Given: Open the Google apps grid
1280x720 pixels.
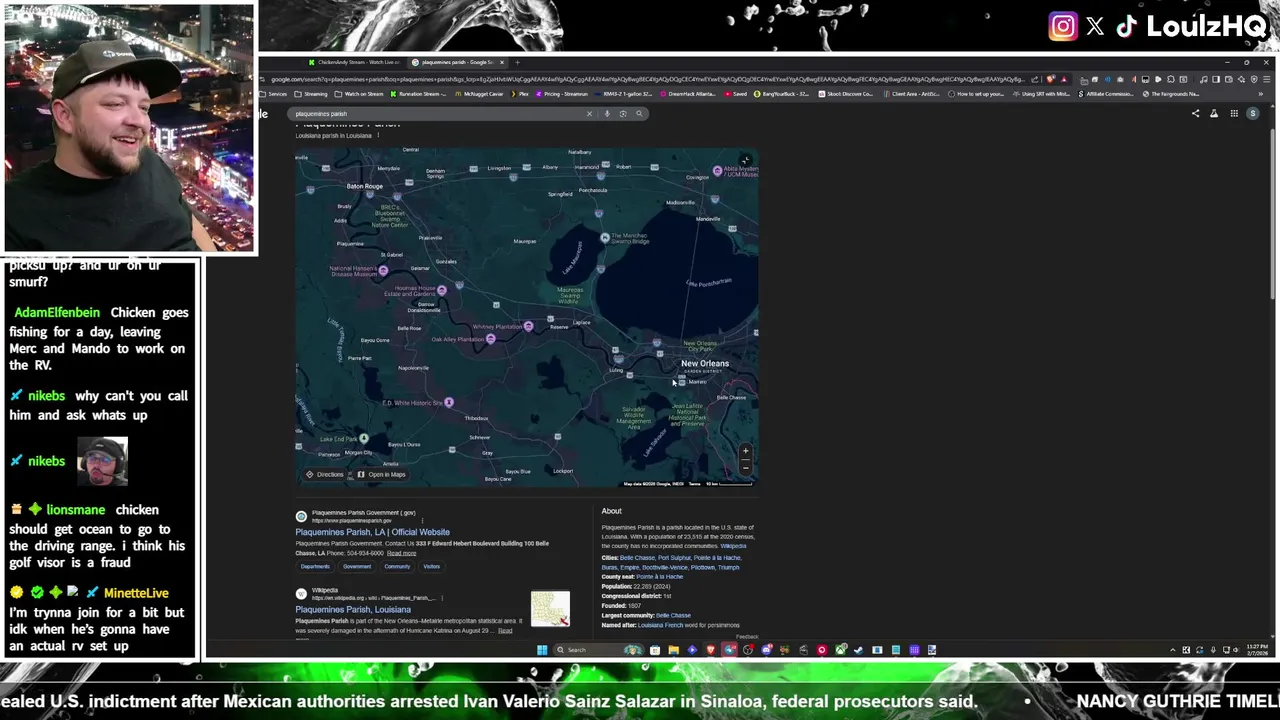Looking at the screenshot, I should 1234,114.
